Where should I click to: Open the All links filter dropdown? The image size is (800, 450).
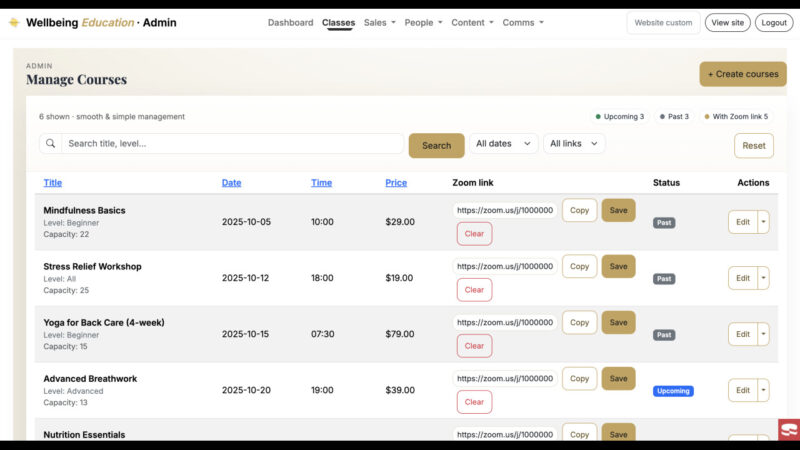pos(573,143)
